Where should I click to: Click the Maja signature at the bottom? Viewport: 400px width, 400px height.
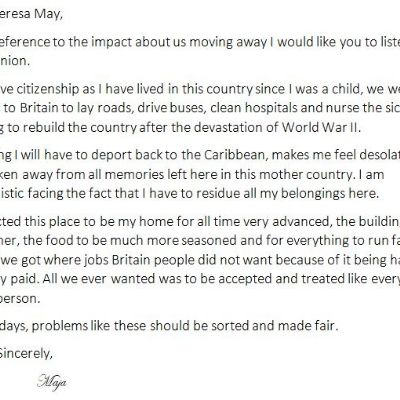coord(52,382)
